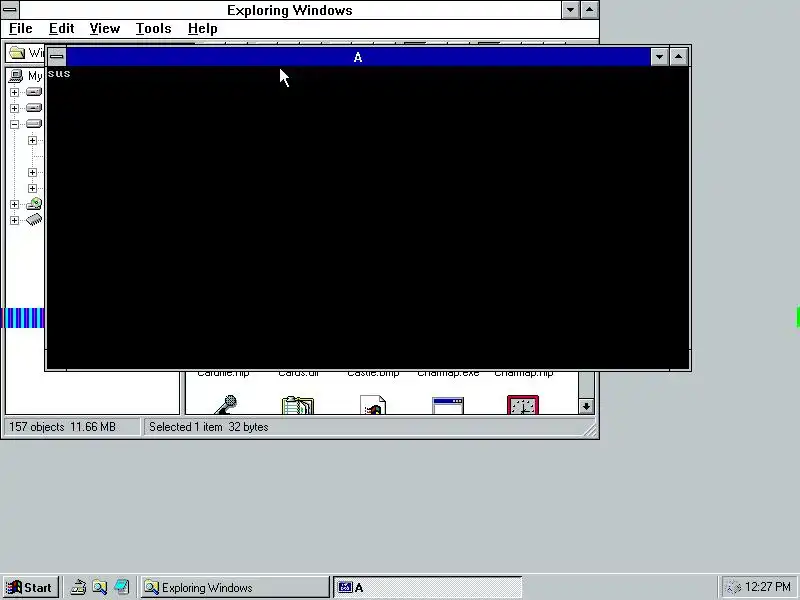Click the file list scroll-down arrow
Viewport: 800px width, 600px height.
[586, 406]
